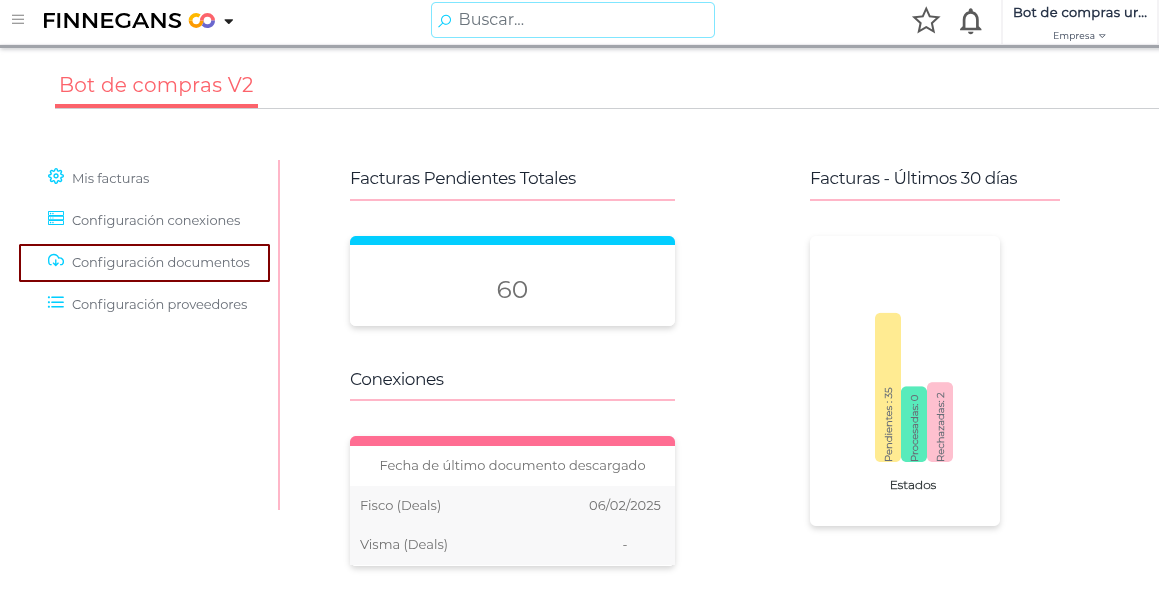The height and width of the screenshot is (600, 1159).
Task: Click the yellow Pendientes bar
Action: 888,387
